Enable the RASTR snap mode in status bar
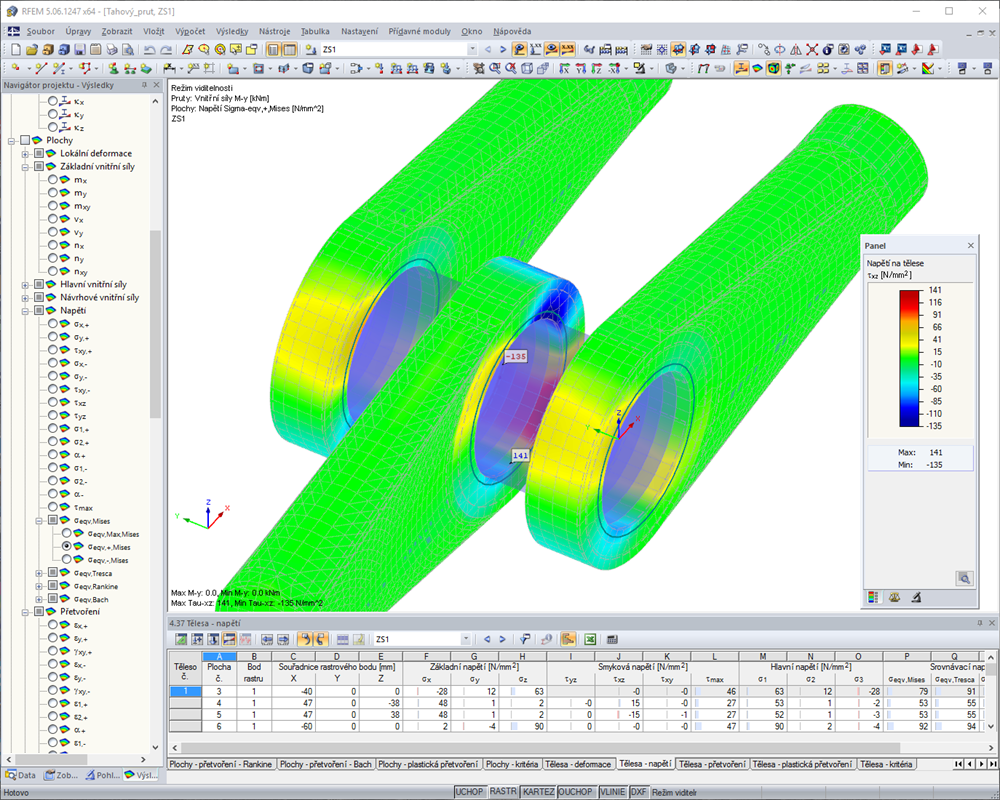The height and width of the screenshot is (800, 1000). (x=504, y=791)
